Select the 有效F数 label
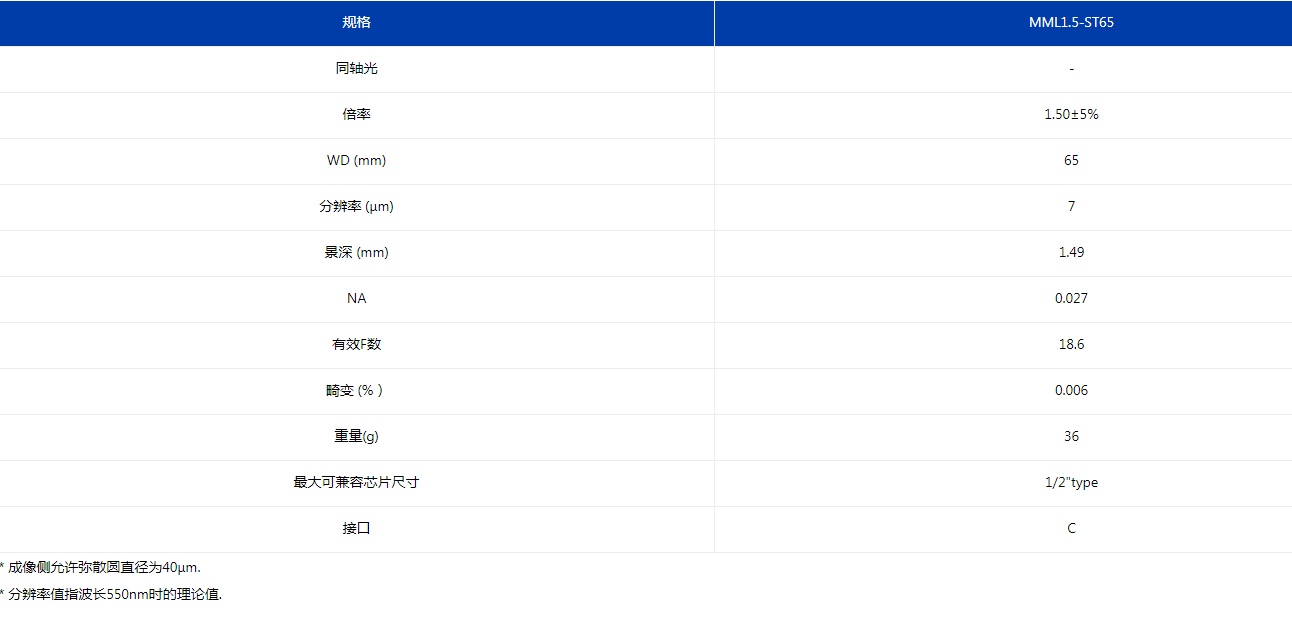Screen dimensions: 1292x626 357,345
